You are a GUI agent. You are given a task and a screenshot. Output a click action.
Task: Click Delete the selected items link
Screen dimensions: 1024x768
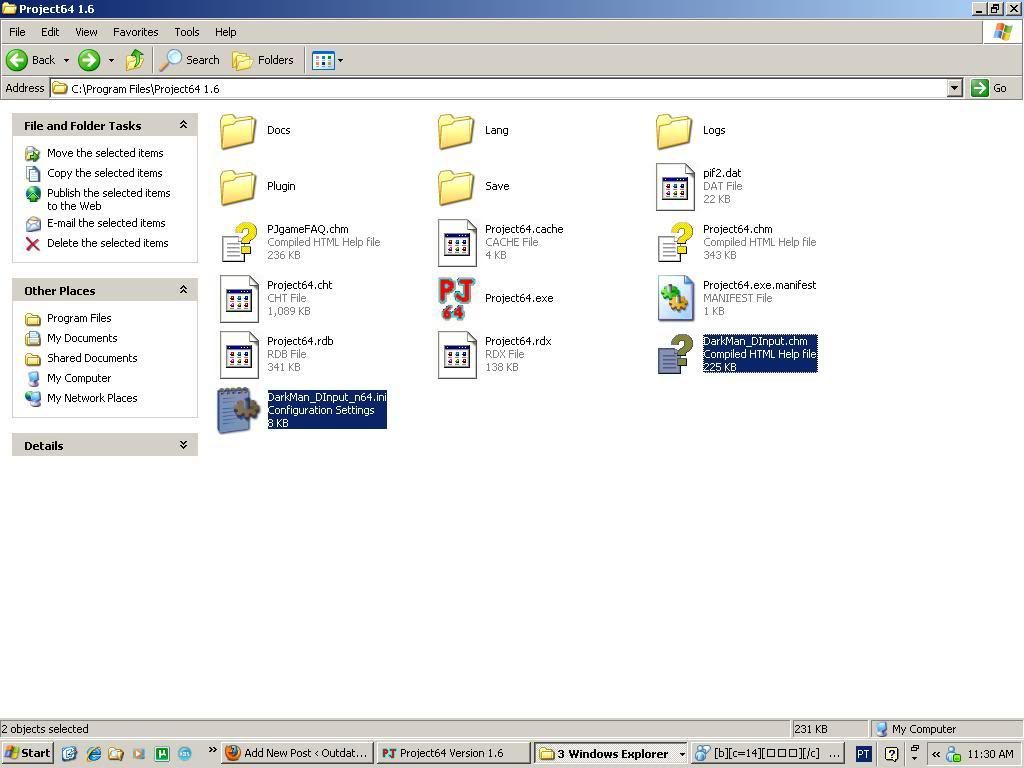(107, 243)
